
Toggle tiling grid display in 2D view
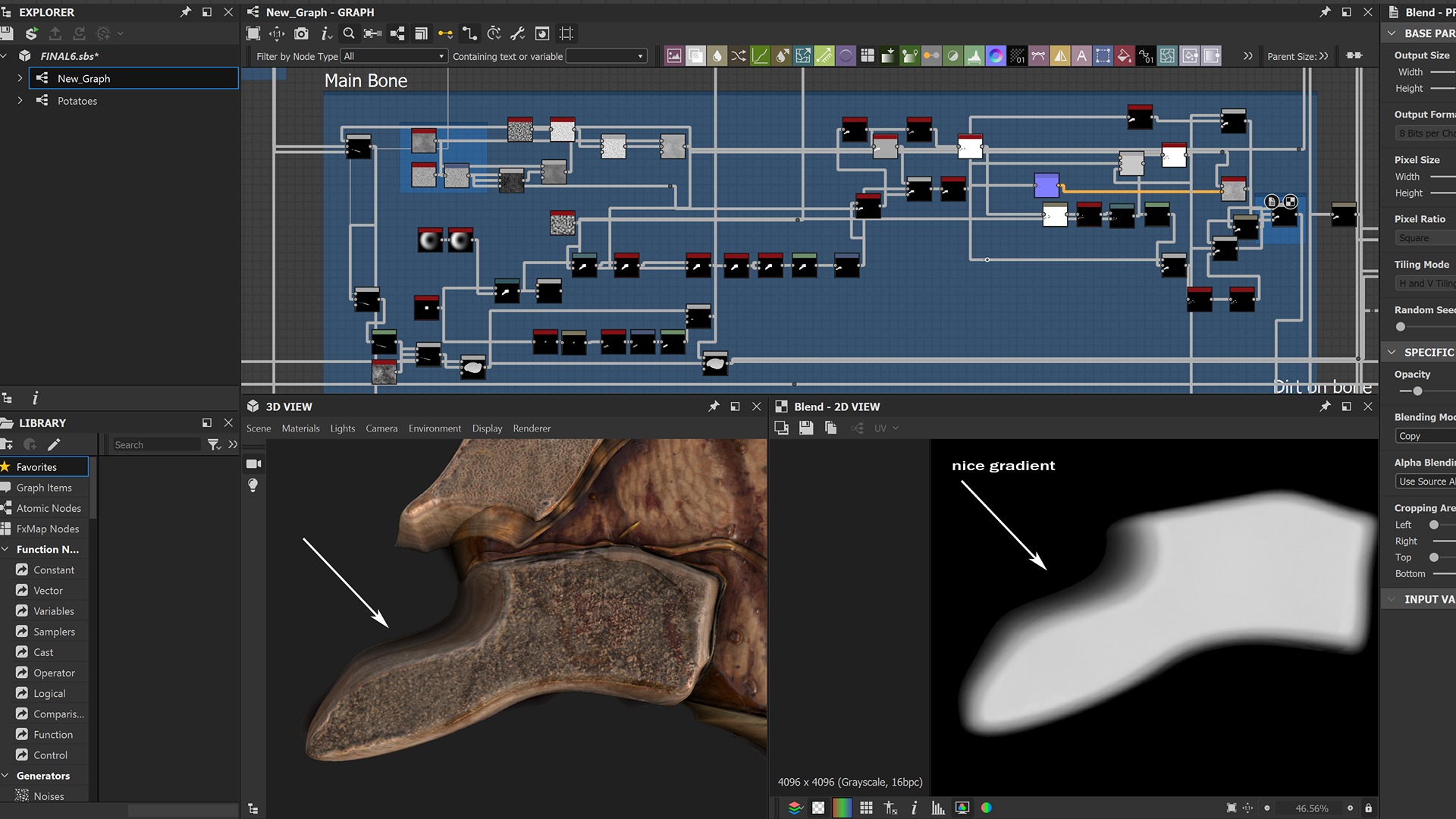pyautogui.click(x=866, y=808)
